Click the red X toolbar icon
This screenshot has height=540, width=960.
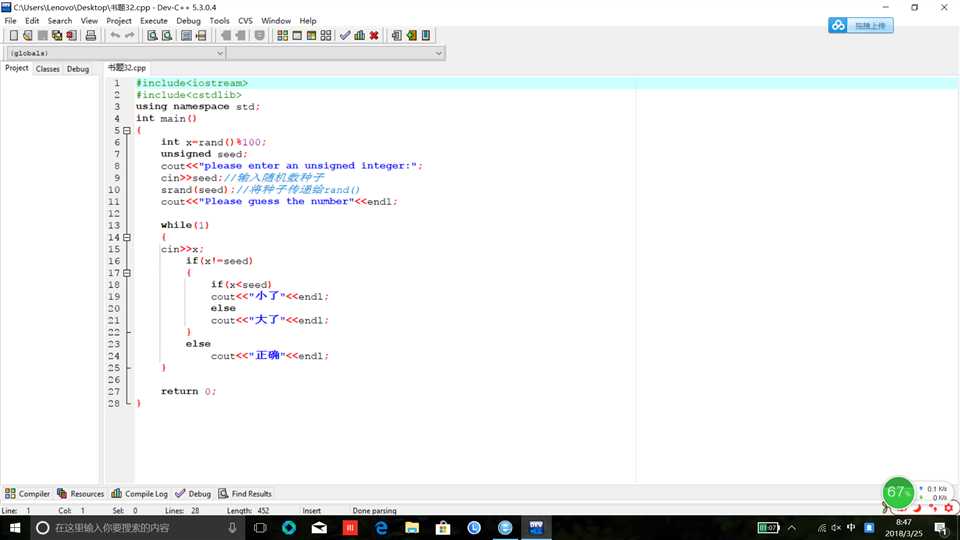click(373, 36)
